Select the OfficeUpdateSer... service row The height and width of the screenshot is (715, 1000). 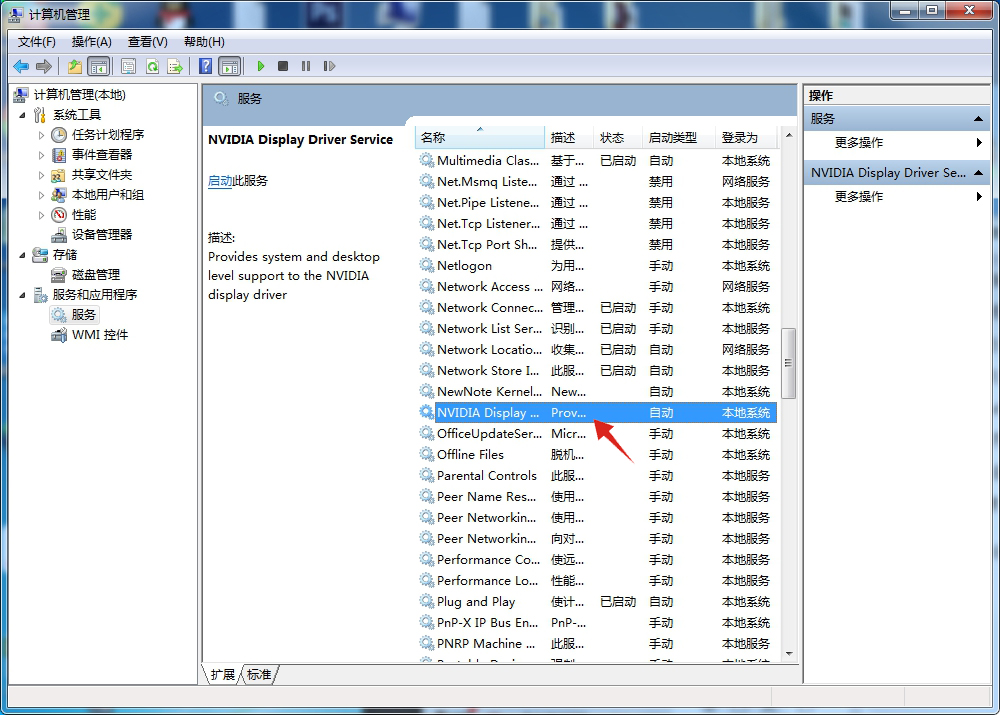coord(597,434)
